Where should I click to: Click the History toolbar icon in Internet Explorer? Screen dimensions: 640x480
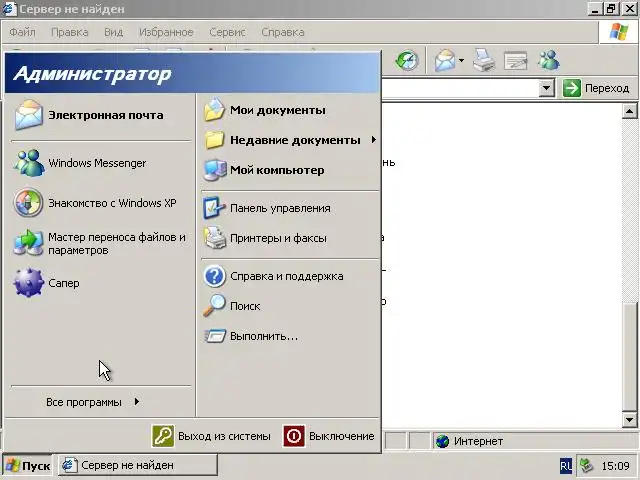(407, 61)
